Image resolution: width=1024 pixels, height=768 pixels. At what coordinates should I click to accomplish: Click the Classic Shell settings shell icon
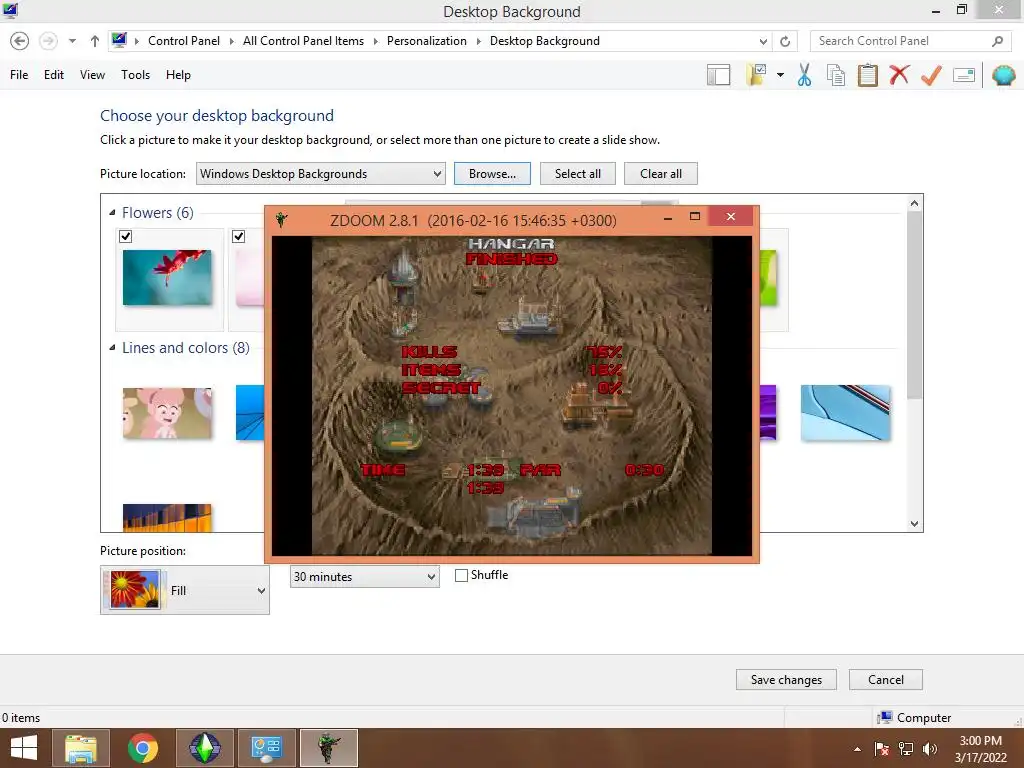click(1003, 75)
